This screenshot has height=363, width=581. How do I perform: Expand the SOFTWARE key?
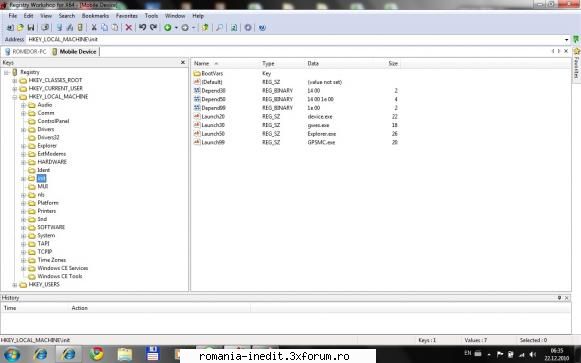(23, 227)
